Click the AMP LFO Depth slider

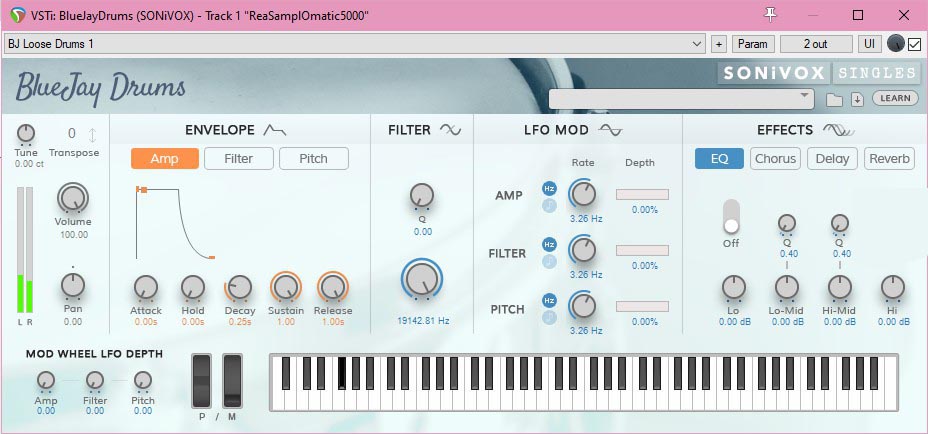[x=642, y=194]
